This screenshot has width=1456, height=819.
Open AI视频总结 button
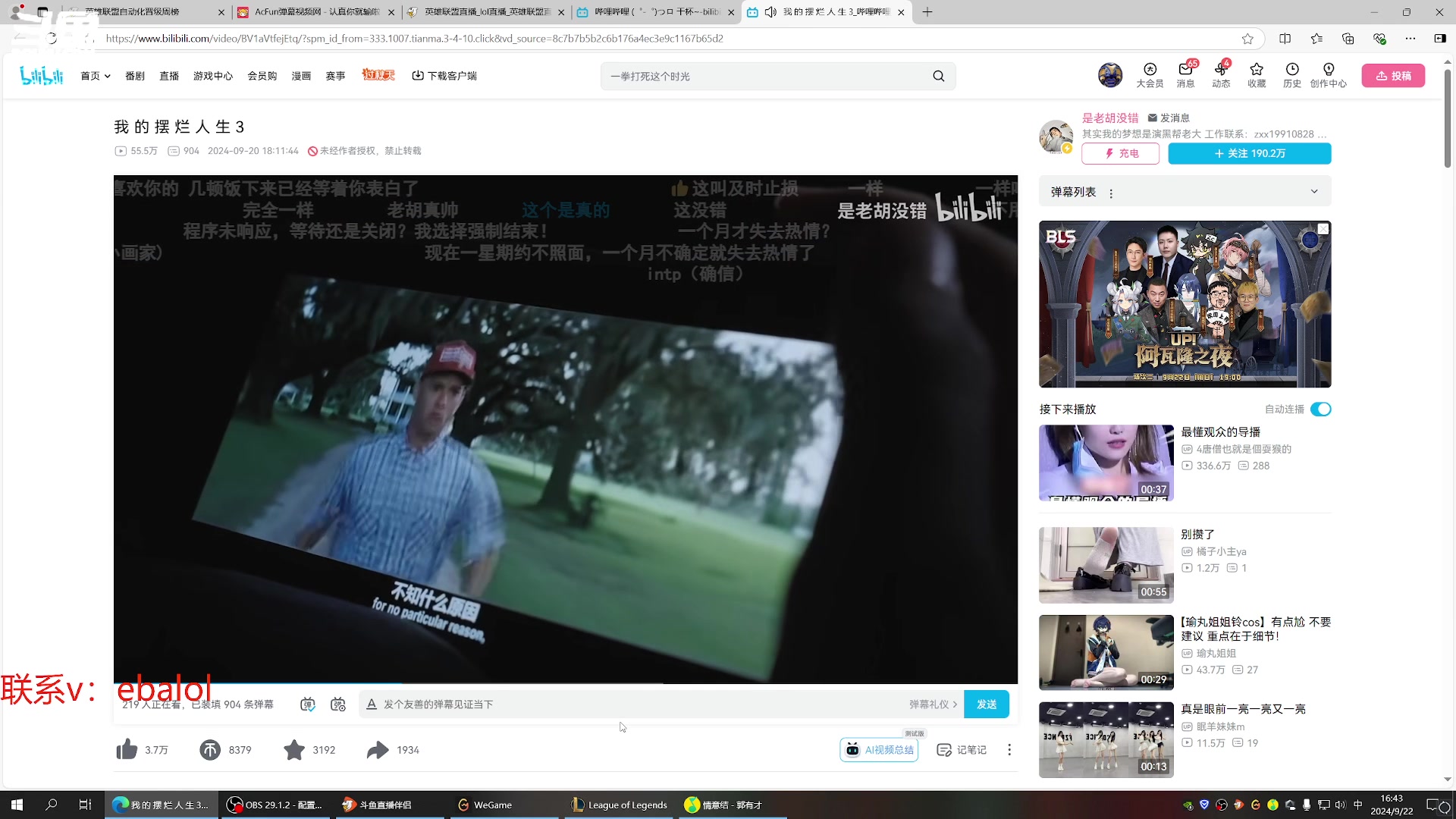pyautogui.click(x=880, y=750)
